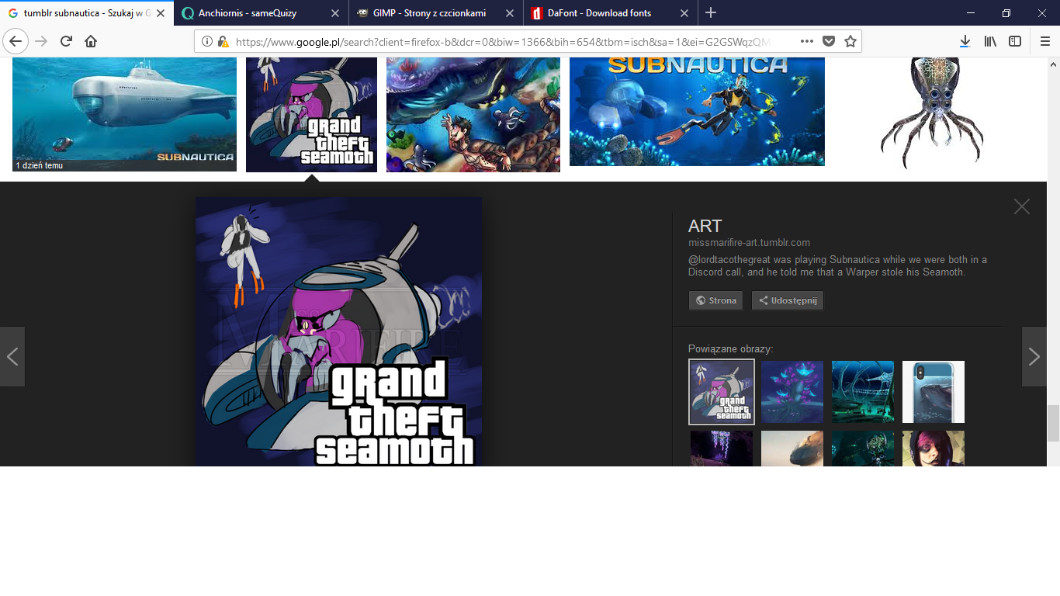Click the Udostępnij share button

(787, 300)
